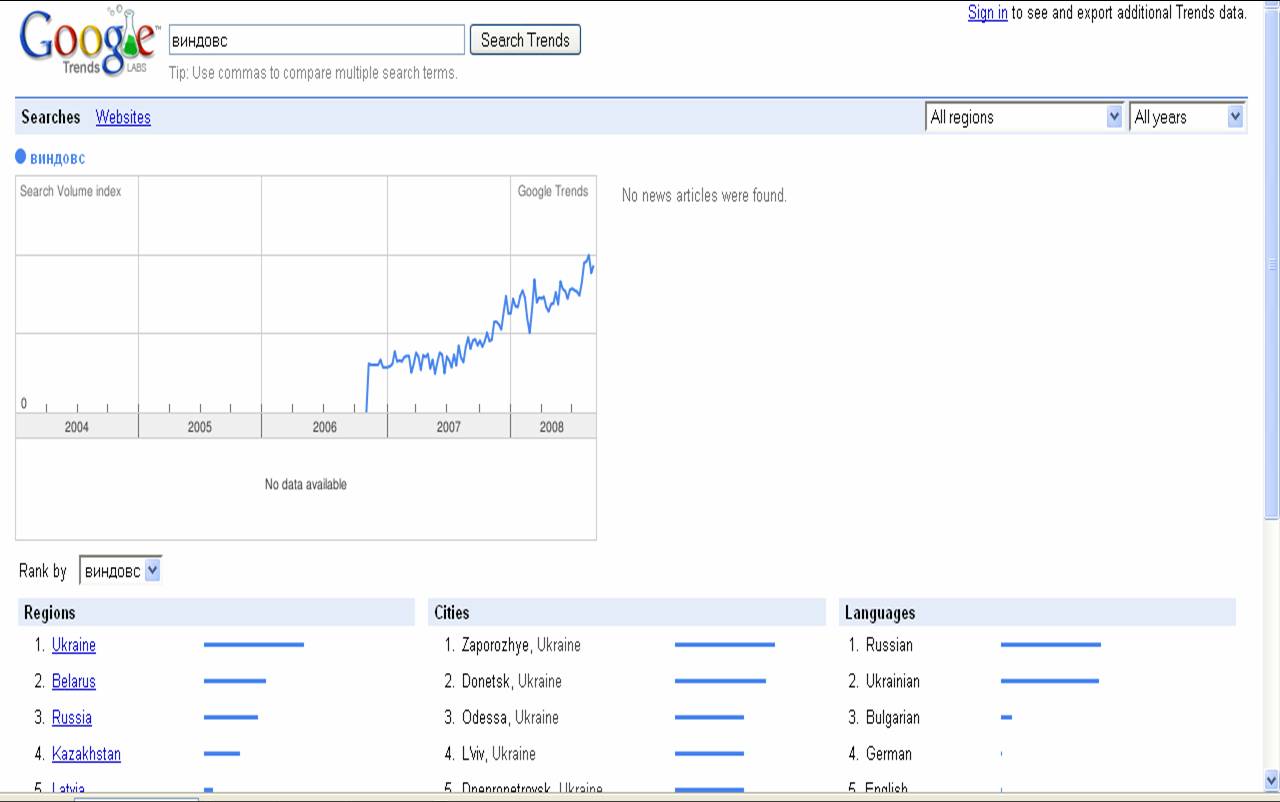The height and width of the screenshot is (802, 1280).
Task: Click the bar next to Zaporozhye city
Action: tap(725, 645)
